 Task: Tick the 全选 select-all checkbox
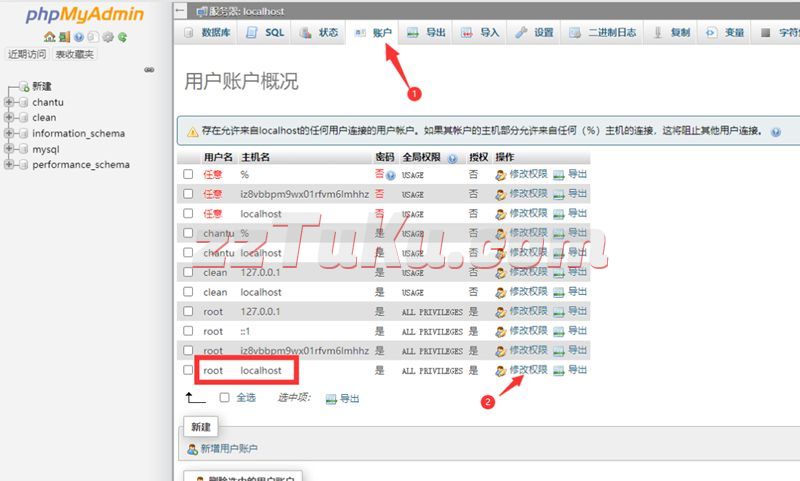click(x=224, y=397)
